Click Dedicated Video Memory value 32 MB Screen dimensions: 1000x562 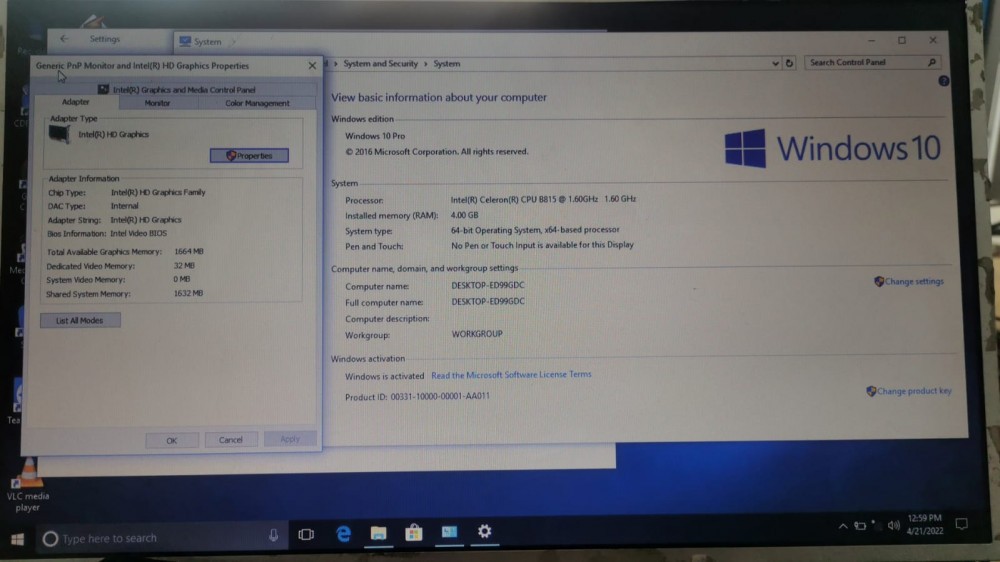pyautogui.click(x=184, y=265)
